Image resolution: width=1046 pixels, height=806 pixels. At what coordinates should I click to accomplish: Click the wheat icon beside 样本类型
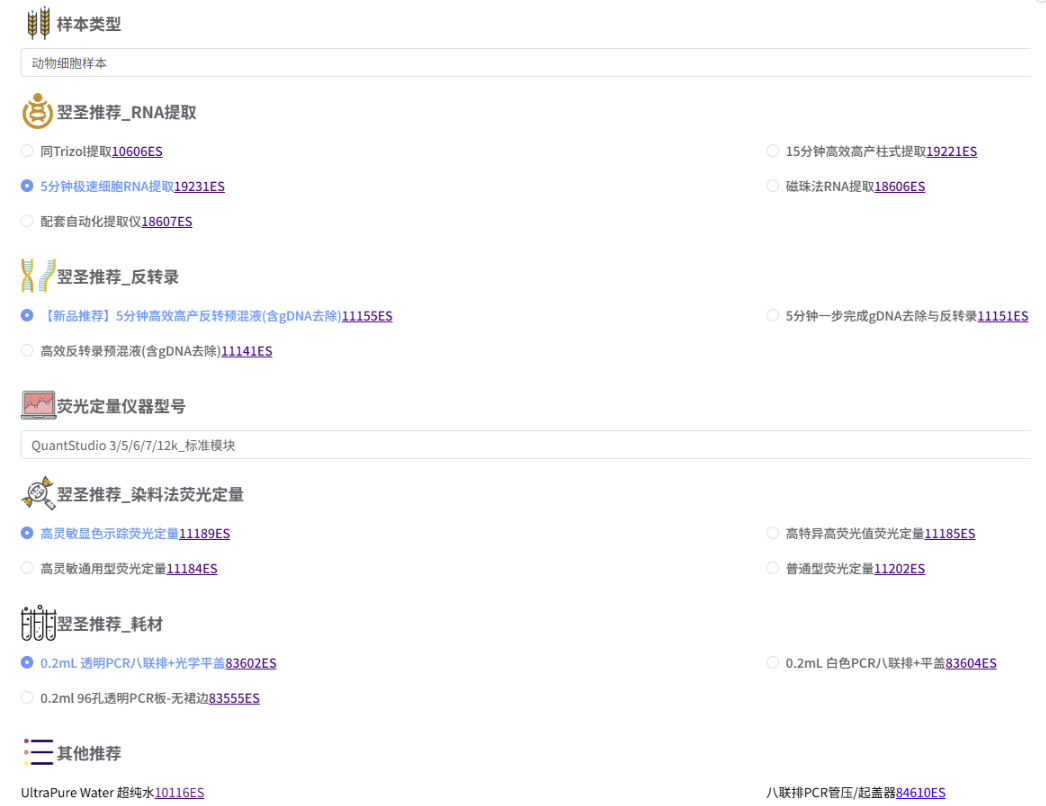click(x=38, y=23)
